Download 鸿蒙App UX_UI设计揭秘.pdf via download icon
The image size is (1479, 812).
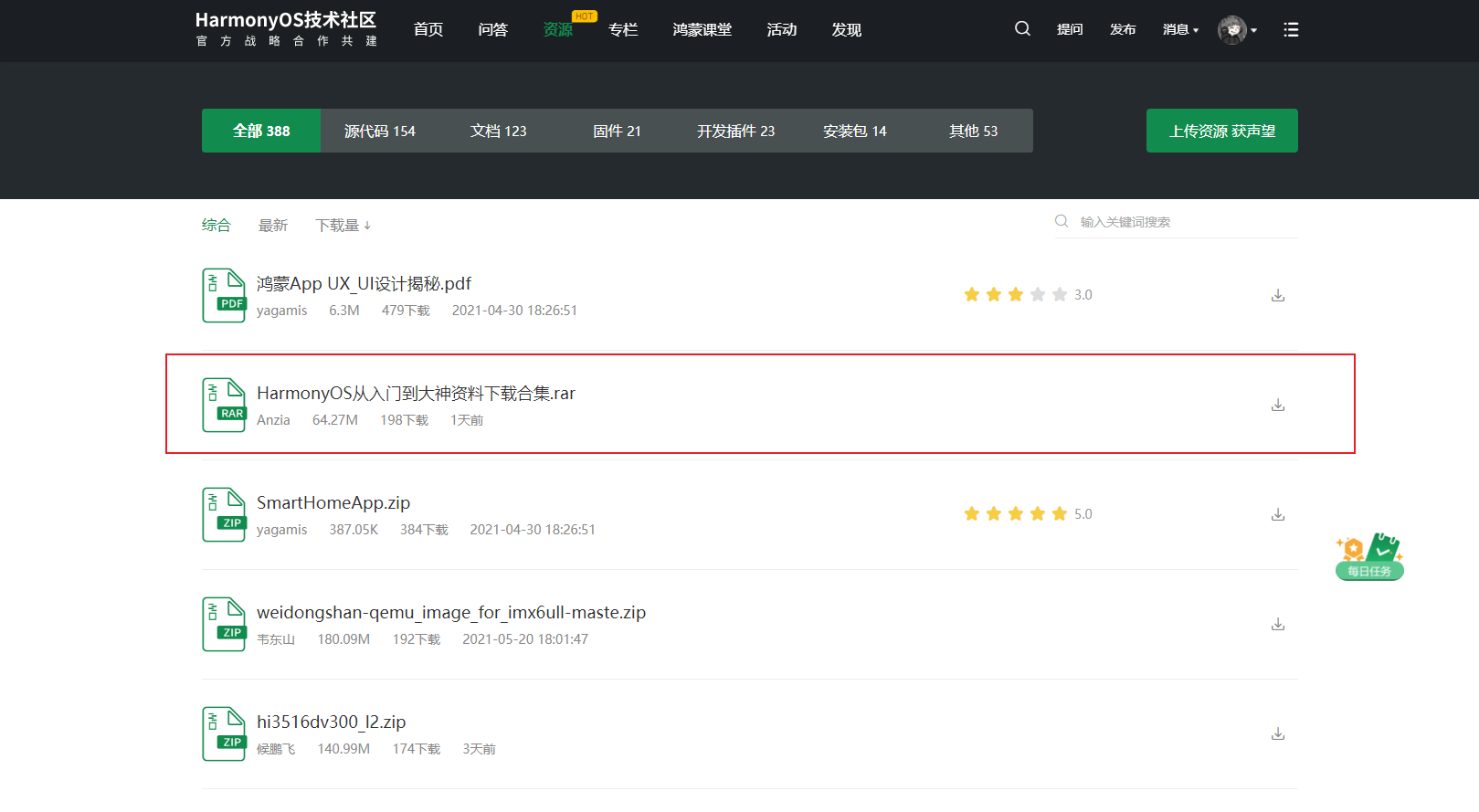pos(1278,295)
